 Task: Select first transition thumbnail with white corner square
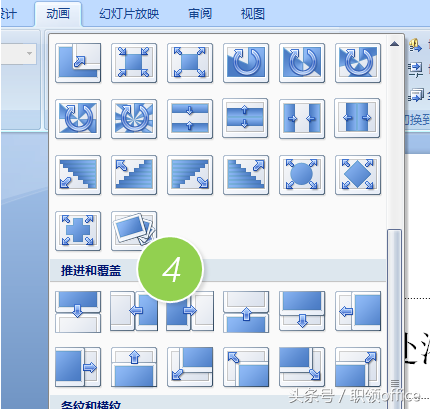[x=78, y=63]
